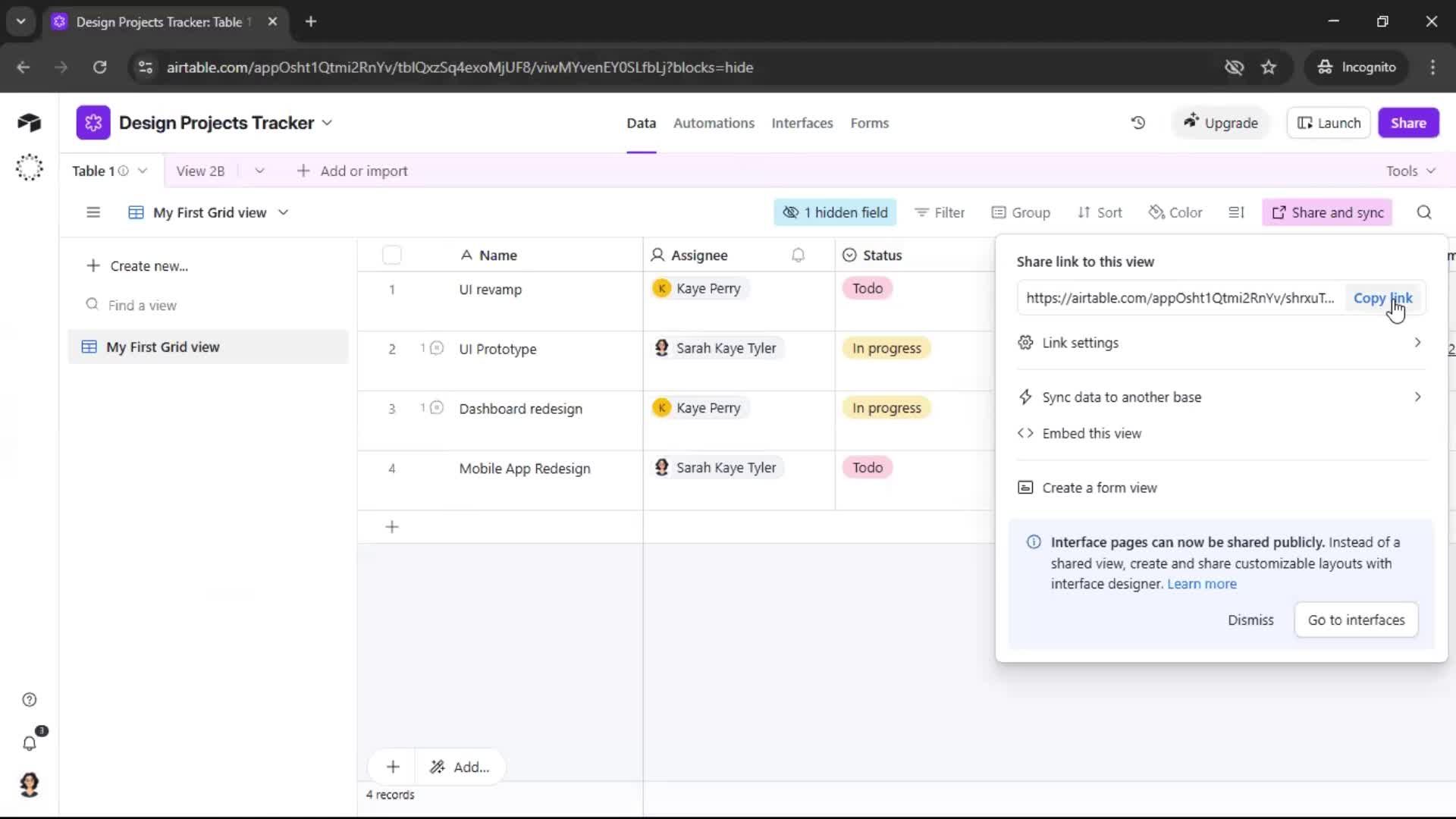1456x819 pixels.
Task: Follow the Learn more link
Action: pos(1202,584)
